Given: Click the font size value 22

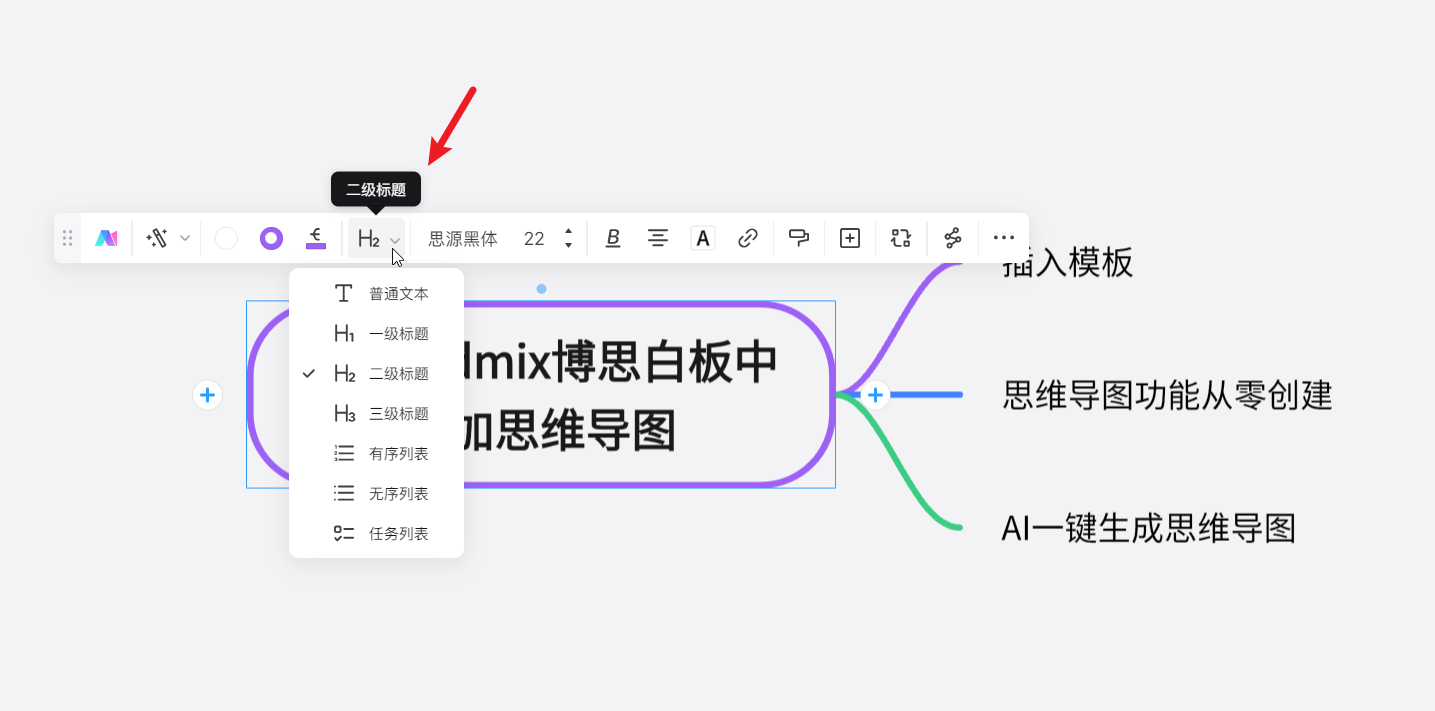Looking at the screenshot, I should [x=534, y=239].
